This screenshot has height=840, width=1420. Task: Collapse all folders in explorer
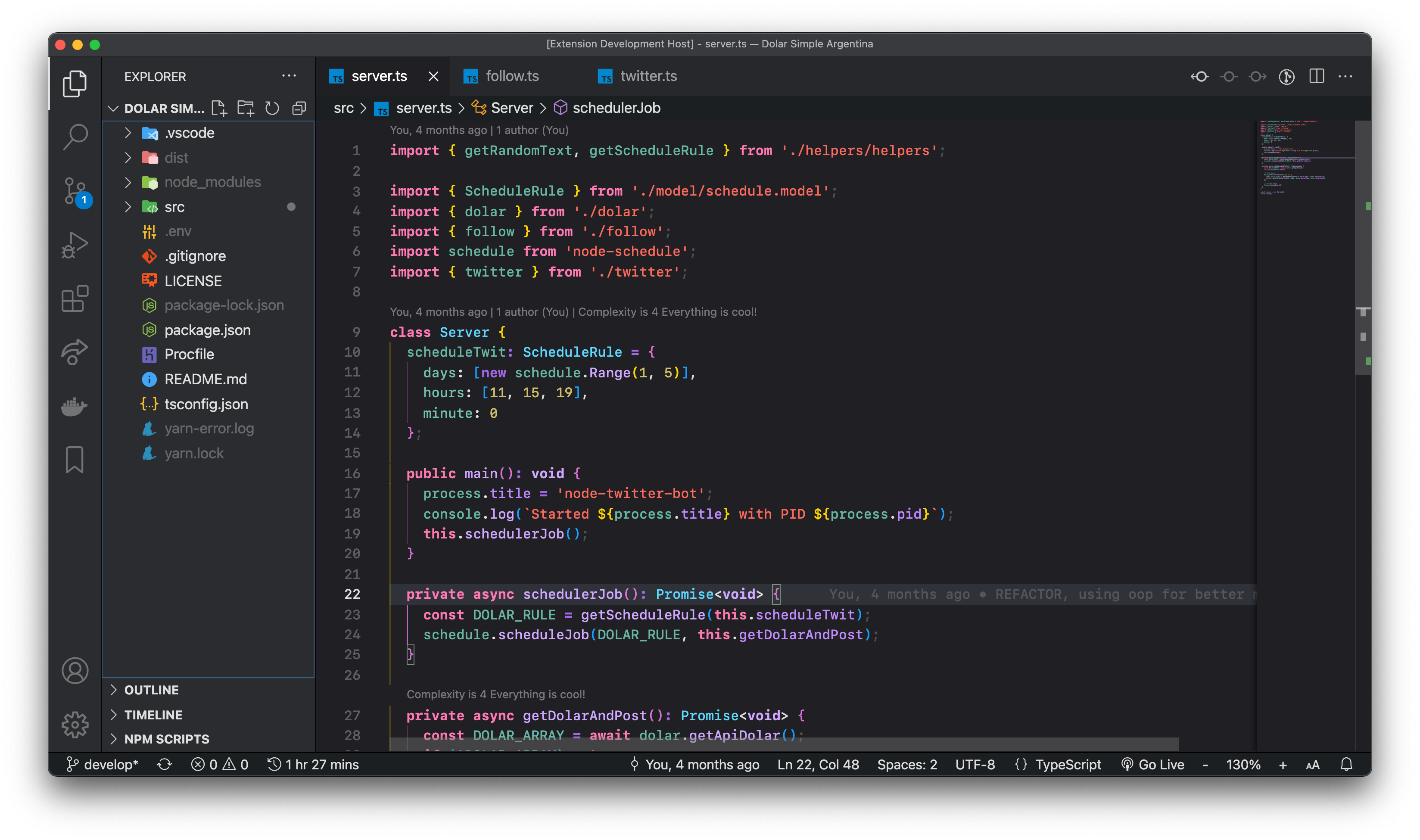click(299, 108)
